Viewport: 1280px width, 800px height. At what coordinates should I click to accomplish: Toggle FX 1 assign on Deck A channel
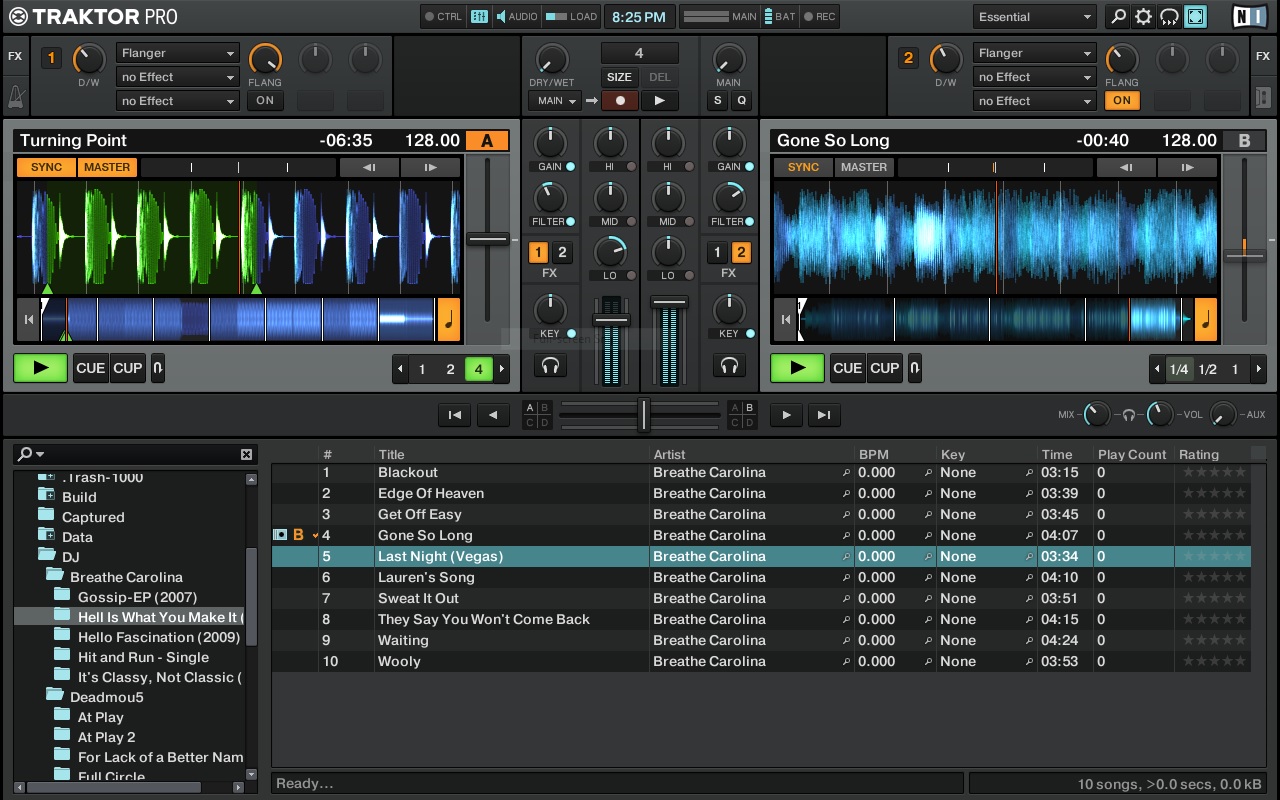[x=539, y=252]
